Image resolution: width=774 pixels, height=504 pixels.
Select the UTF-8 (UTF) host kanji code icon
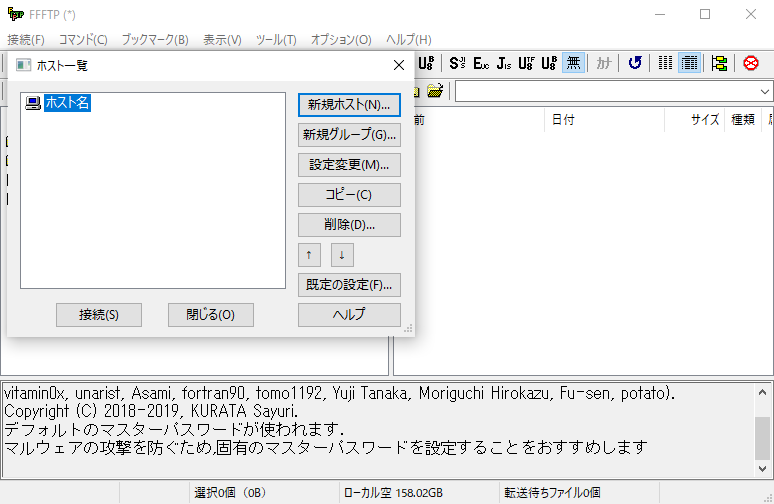pos(526,63)
